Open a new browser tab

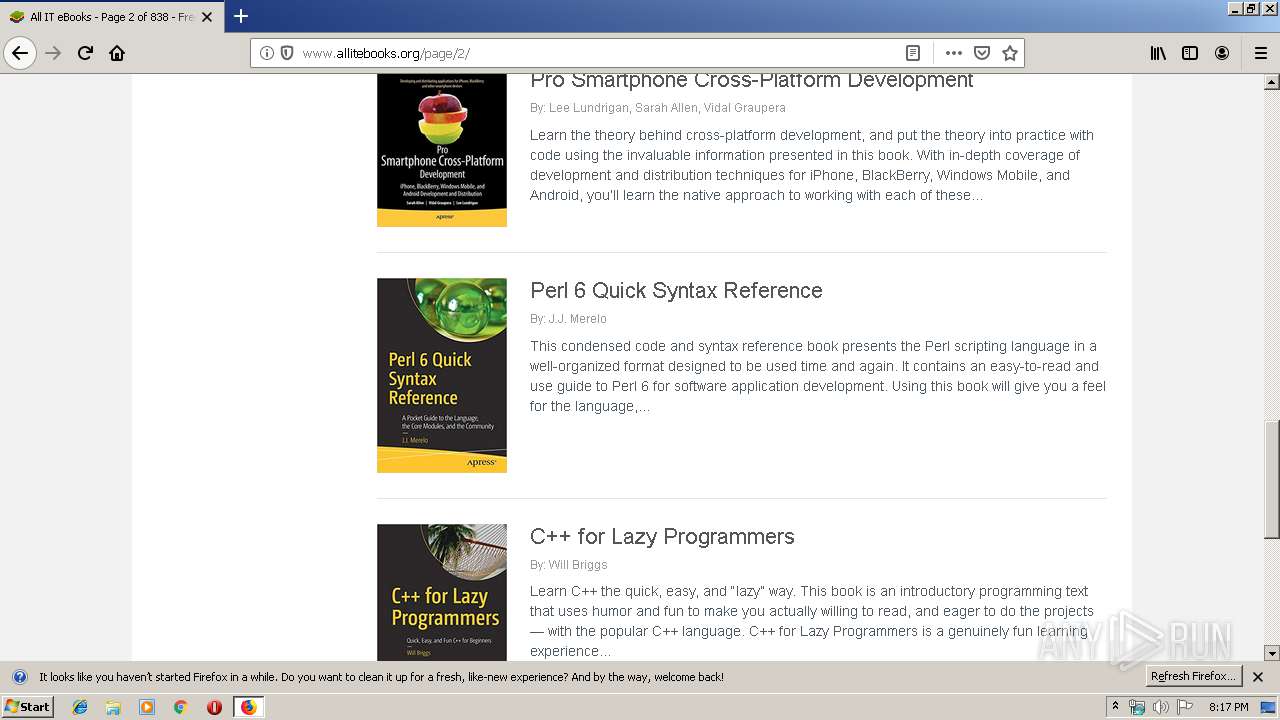pos(241,17)
